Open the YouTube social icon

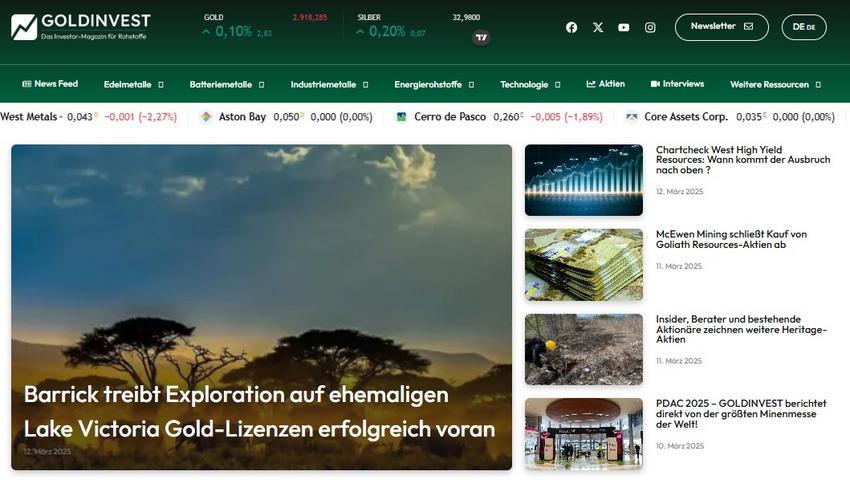pyautogui.click(x=624, y=27)
